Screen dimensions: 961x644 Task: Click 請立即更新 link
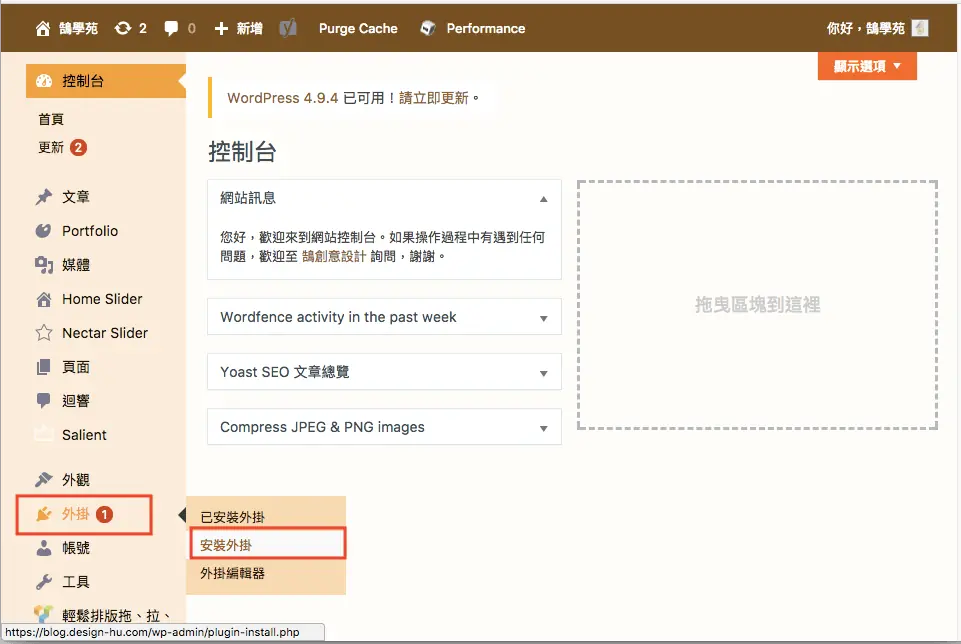pyautogui.click(x=433, y=98)
